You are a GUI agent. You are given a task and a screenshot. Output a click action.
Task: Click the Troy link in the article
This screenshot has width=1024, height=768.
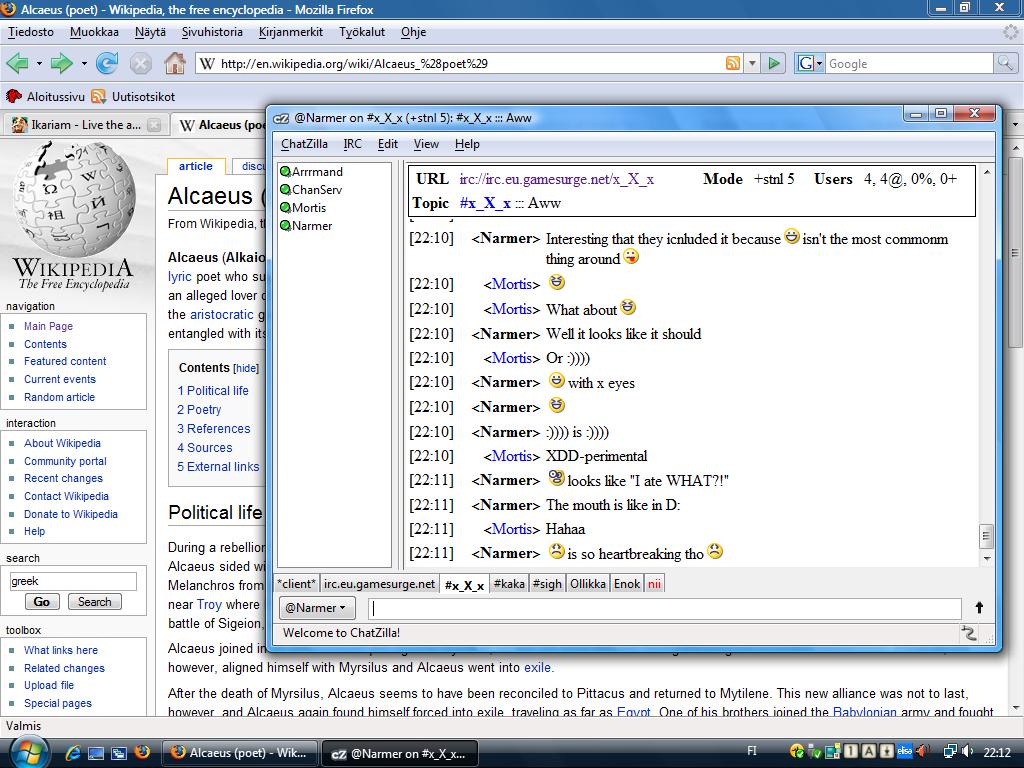(x=210, y=605)
